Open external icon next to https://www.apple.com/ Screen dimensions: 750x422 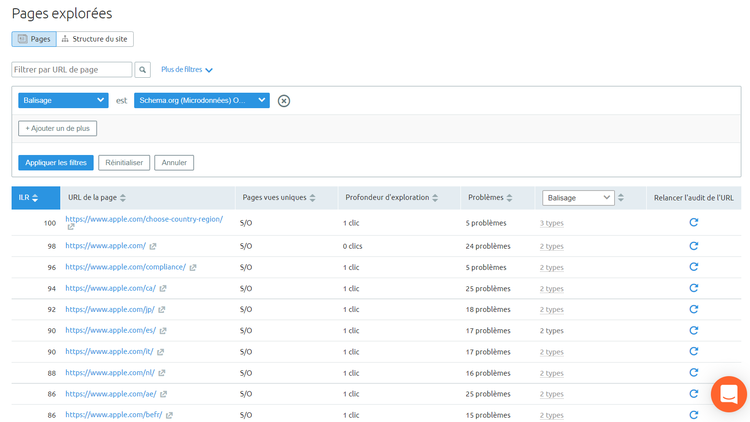click(153, 246)
